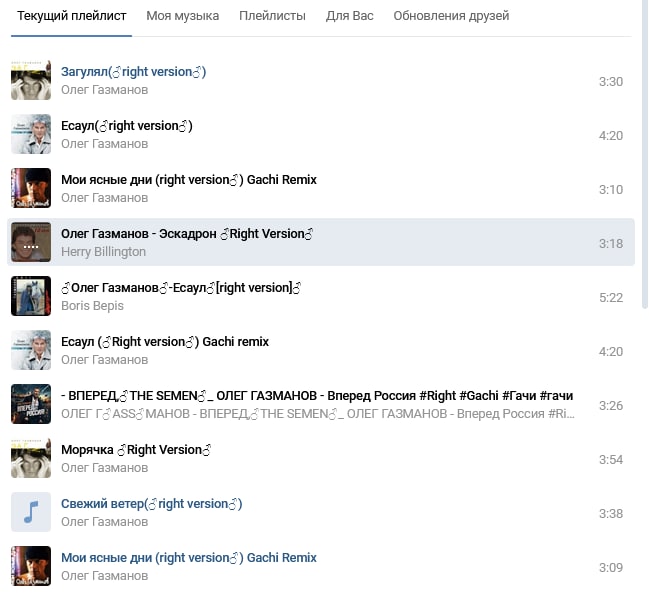Click the playlist vertical scrollbar
Image resolution: width=649 pixels, height=593 pixels.
645,153
